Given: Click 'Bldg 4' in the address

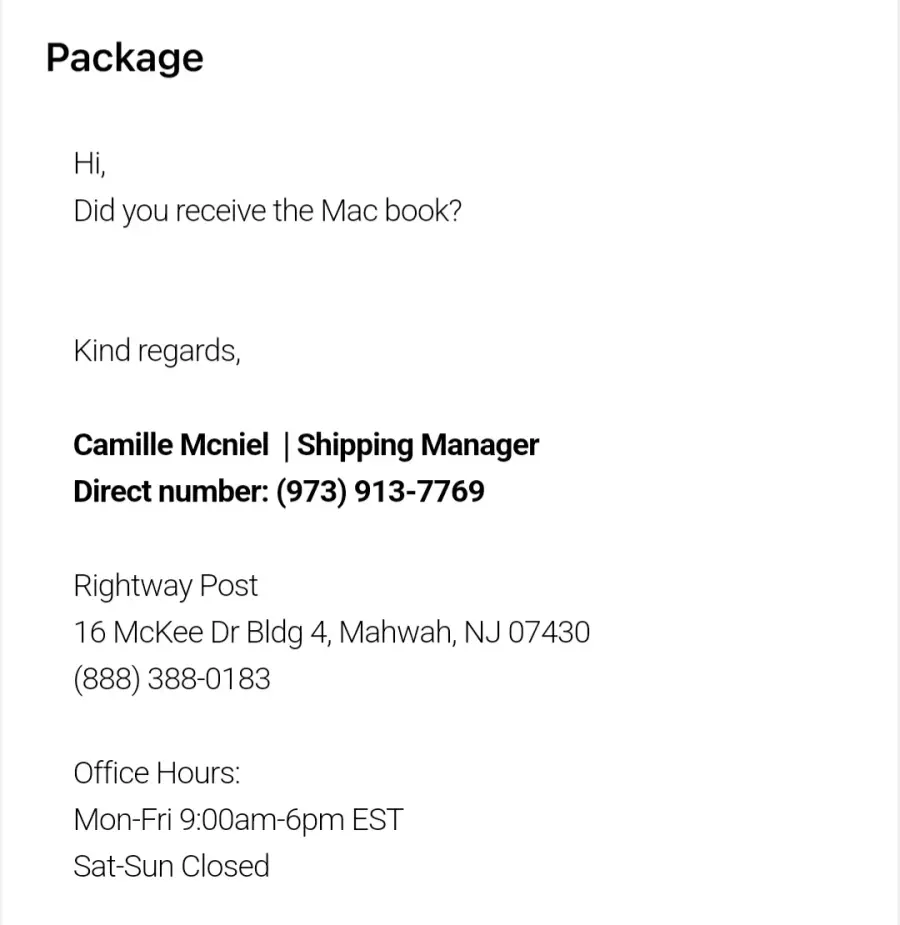Looking at the screenshot, I should 285,632.
